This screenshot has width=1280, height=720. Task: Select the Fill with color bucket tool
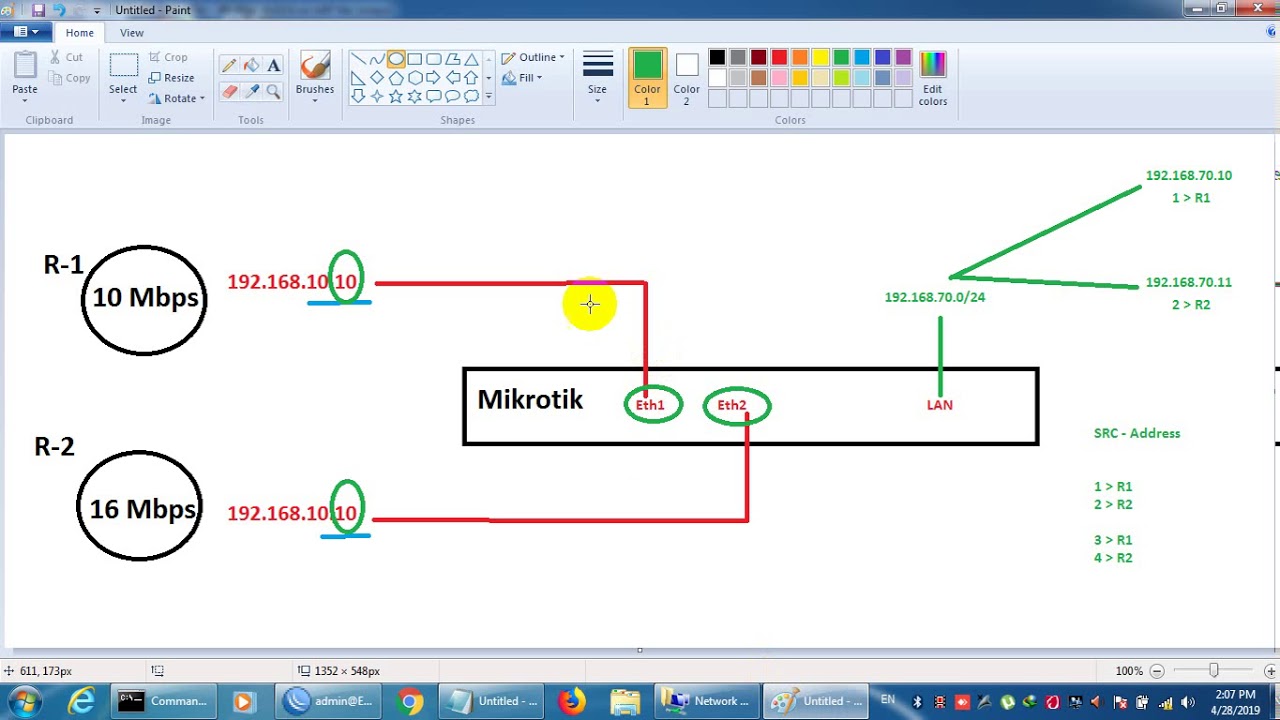point(251,65)
